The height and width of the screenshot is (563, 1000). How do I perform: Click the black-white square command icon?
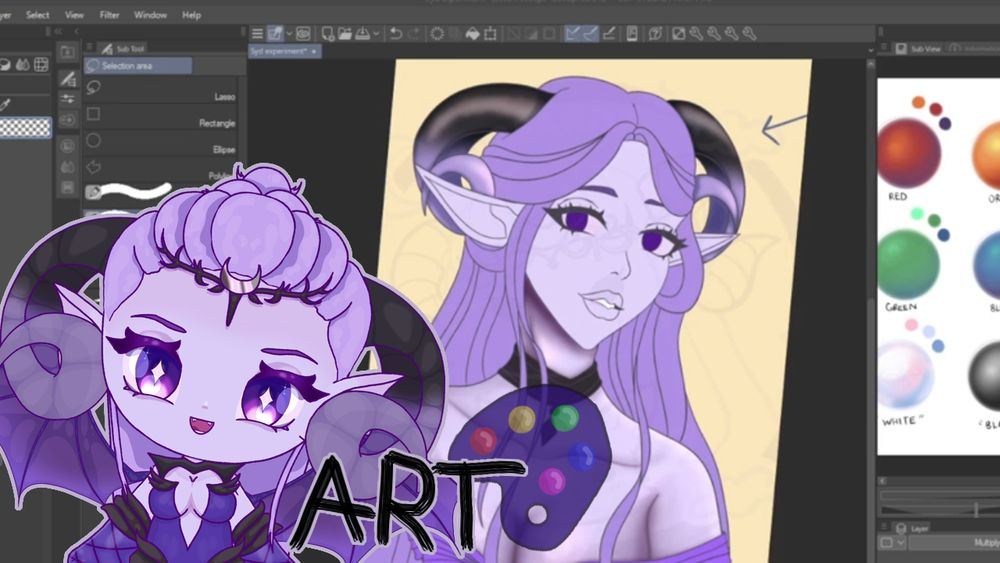click(679, 34)
